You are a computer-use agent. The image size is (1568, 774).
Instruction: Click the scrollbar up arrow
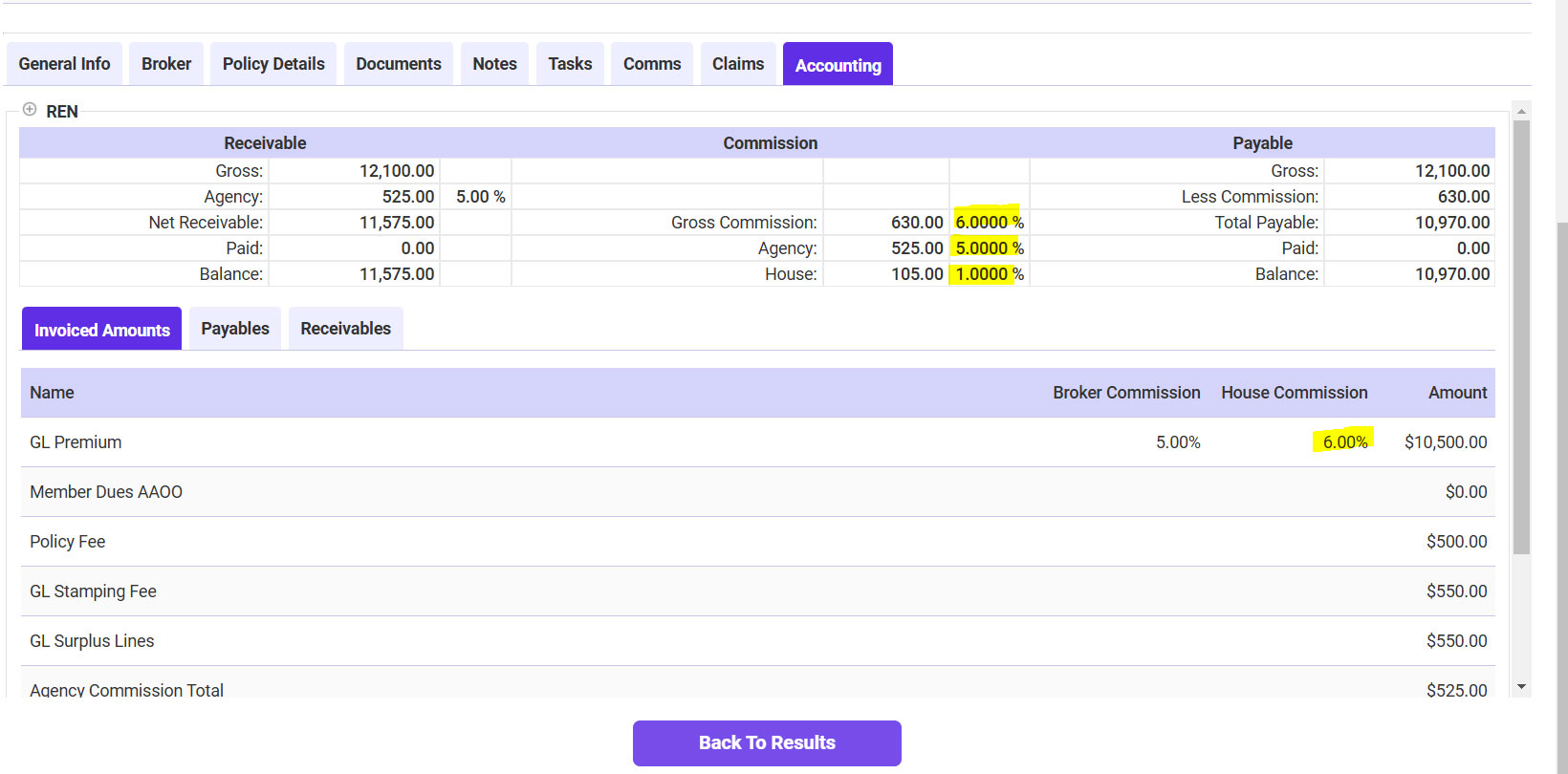1521,111
